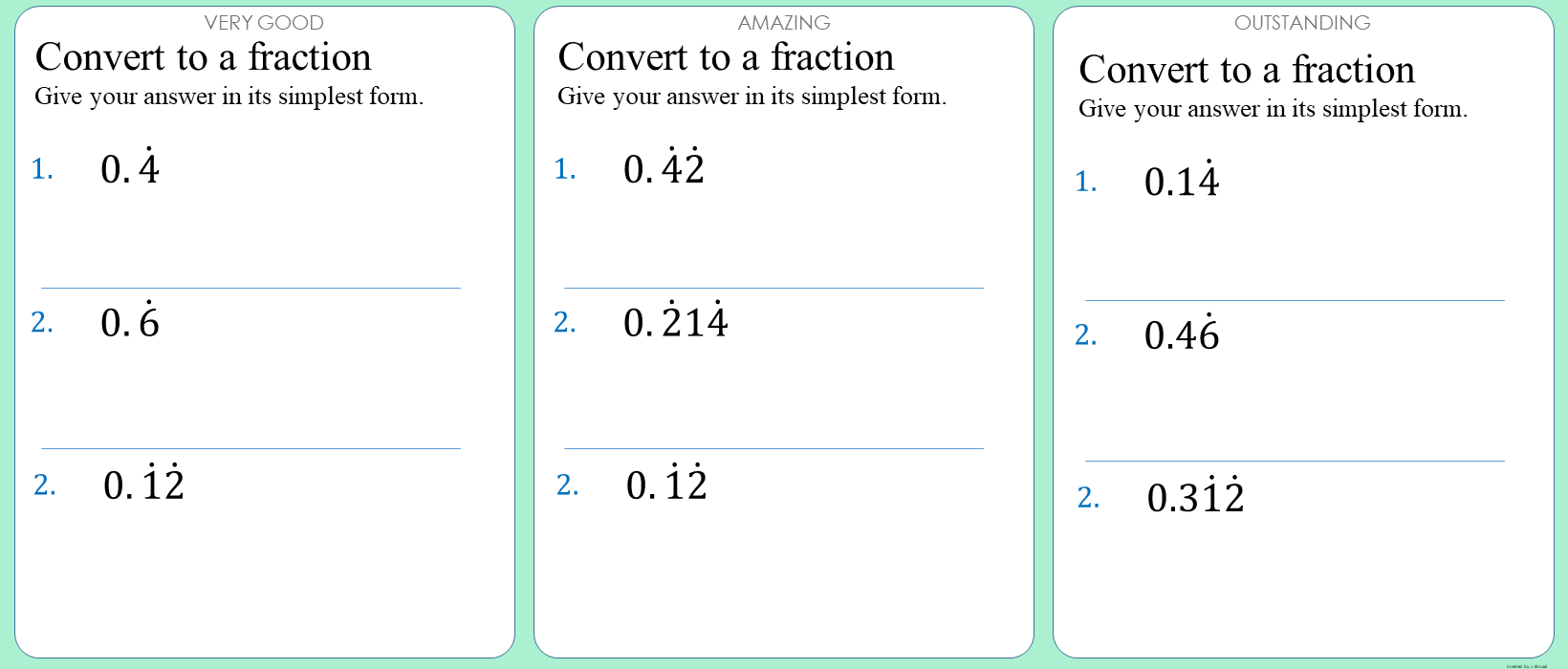Select 'Convert to a fraction' title in OUTSTANDING card
Screen dimensions: 1568x669
pos(1247,70)
